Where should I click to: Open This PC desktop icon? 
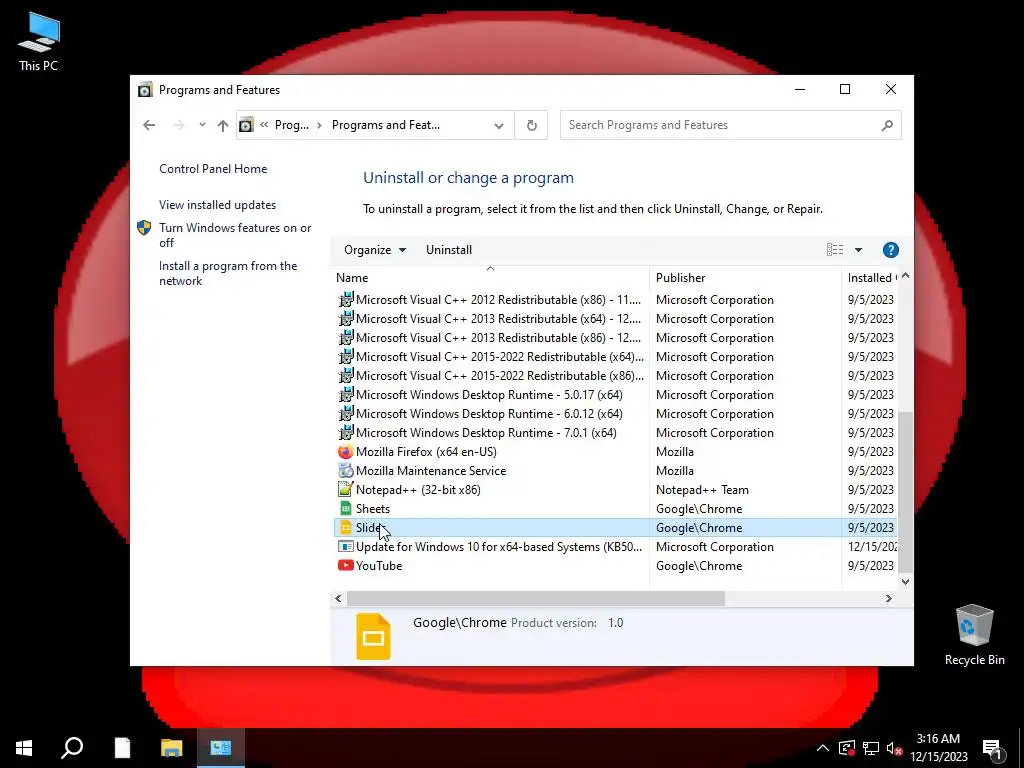pos(39,42)
